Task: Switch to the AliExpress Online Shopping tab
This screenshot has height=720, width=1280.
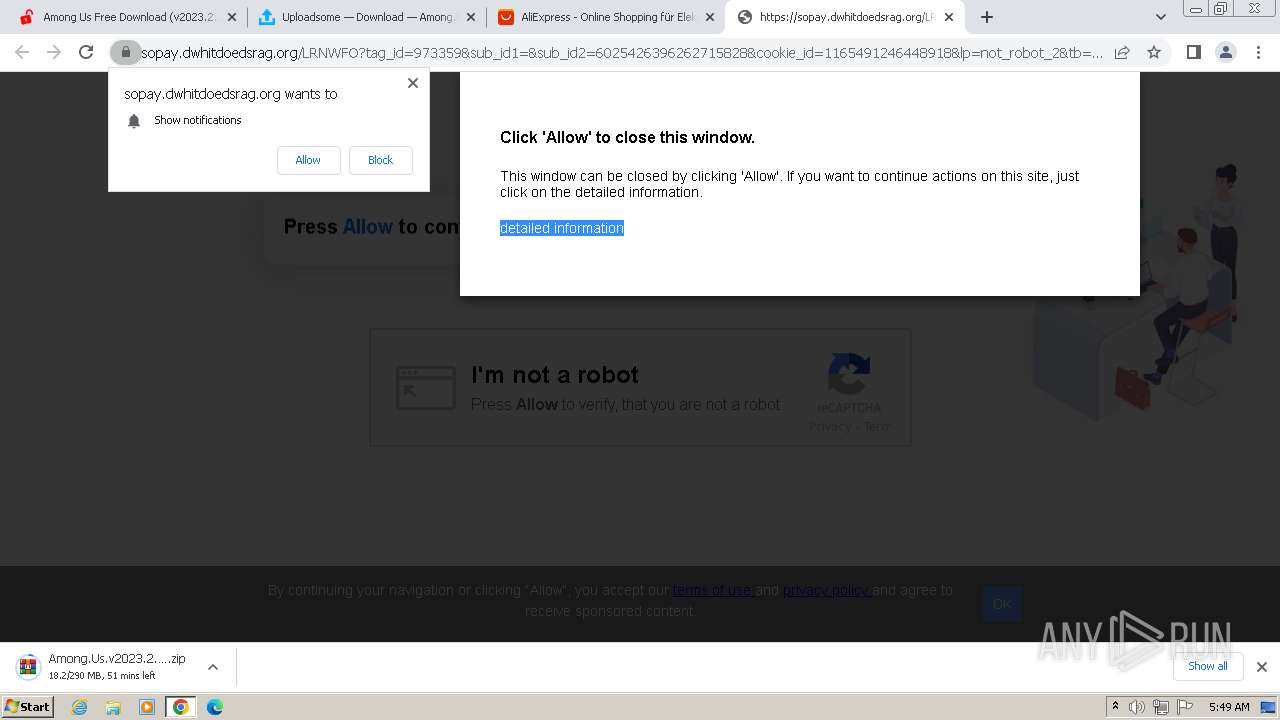Action: [x=605, y=17]
